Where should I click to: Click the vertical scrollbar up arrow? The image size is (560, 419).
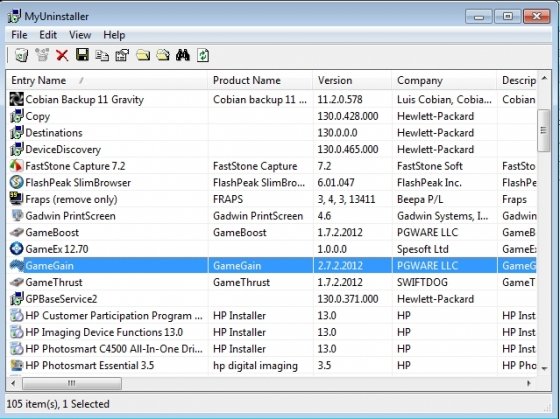(x=544, y=78)
